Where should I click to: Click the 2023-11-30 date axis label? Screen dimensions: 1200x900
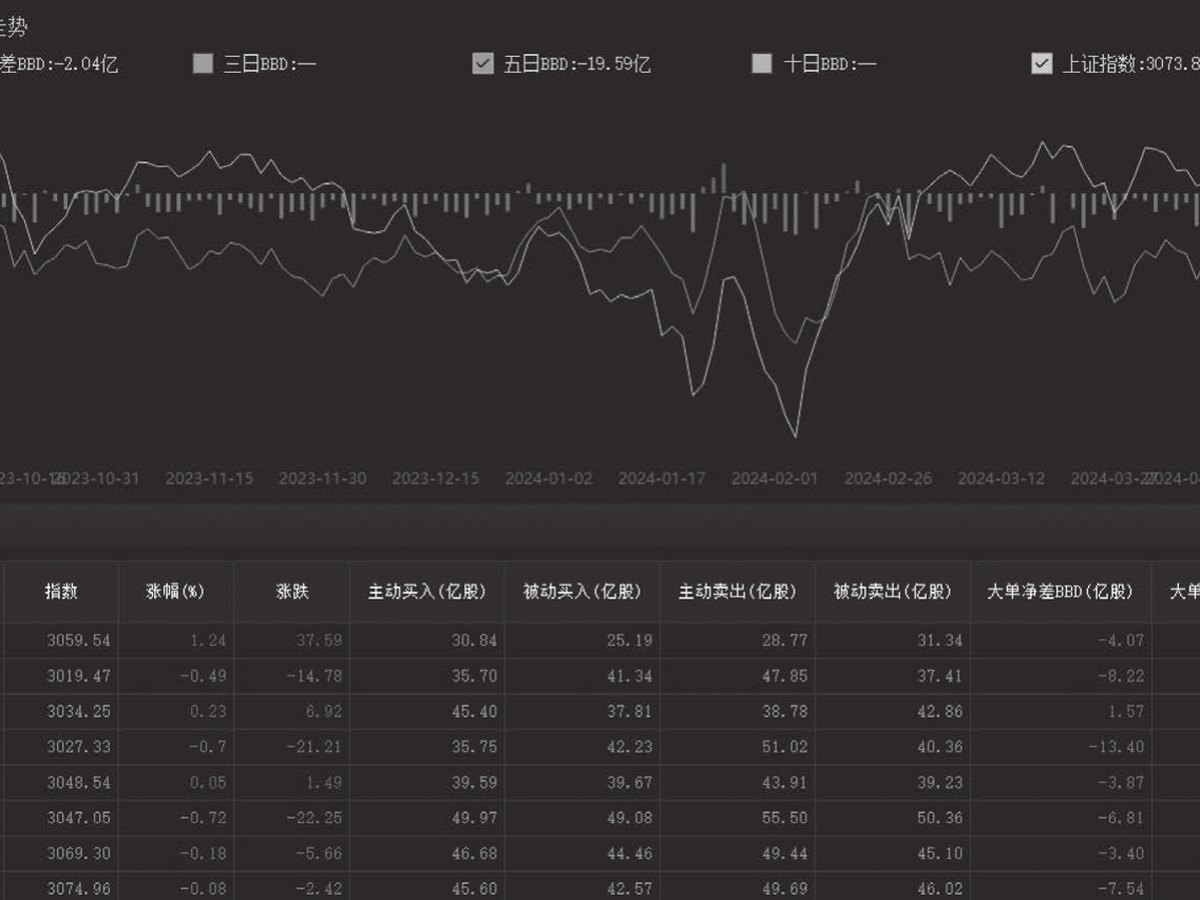(322, 478)
